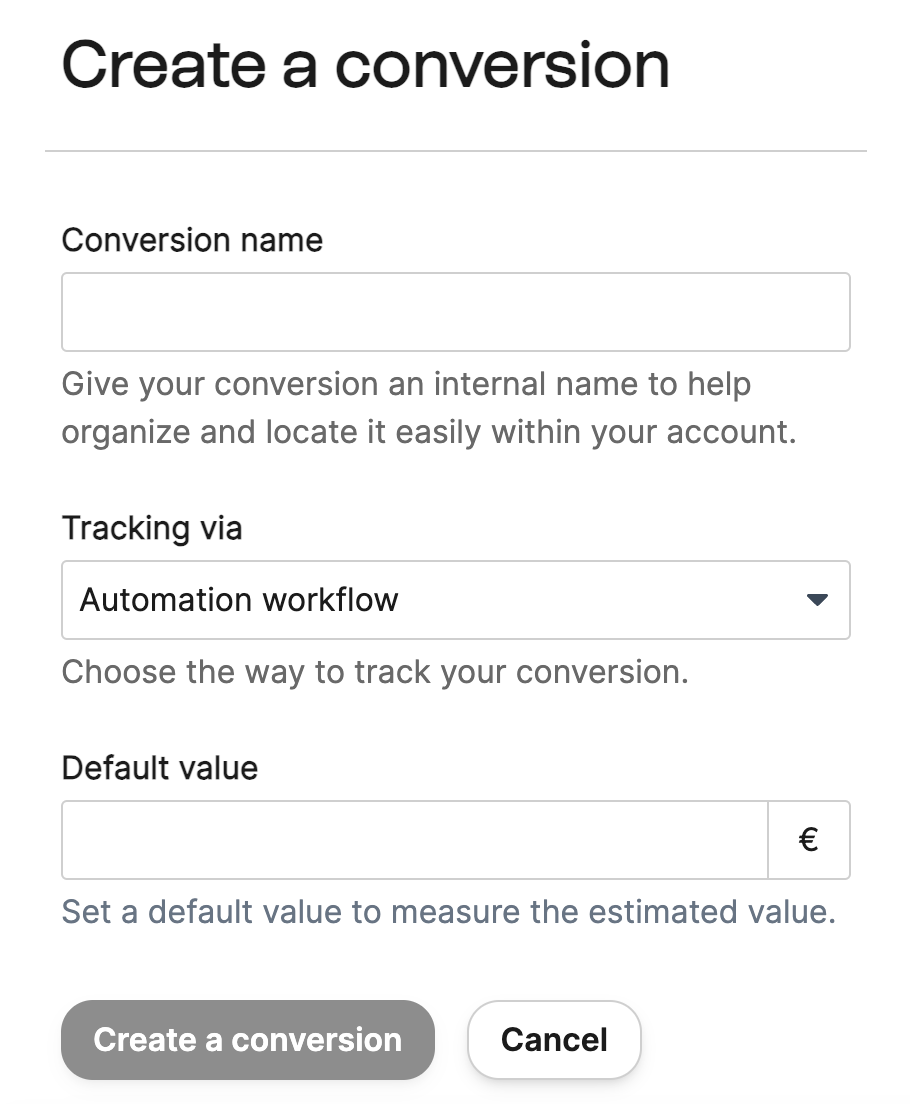Viewport: 910px width, 1104px height.
Task: Click the Tracking via label
Action: click(x=152, y=528)
